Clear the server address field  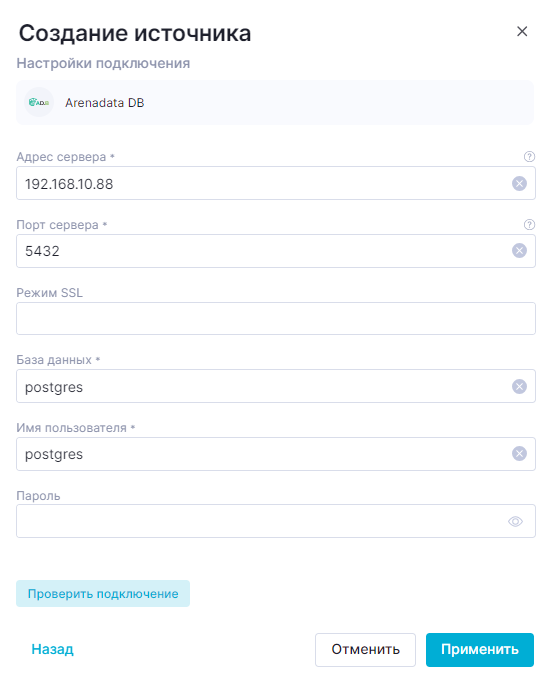pos(519,183)
